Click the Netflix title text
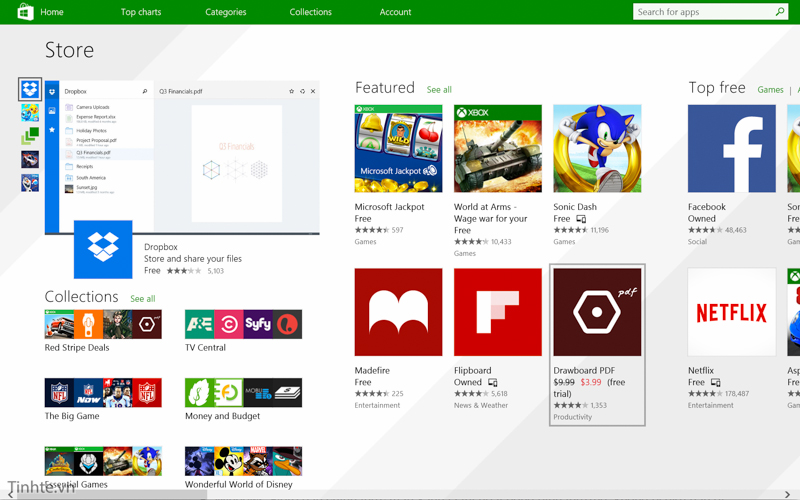The image size is (800, 500). [x=701, y=370]
